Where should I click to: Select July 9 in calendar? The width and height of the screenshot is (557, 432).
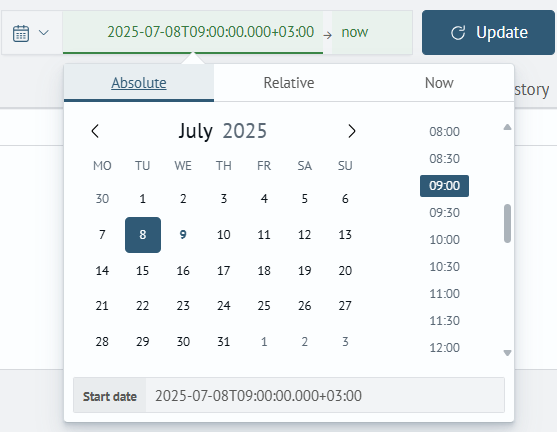coord(183,234)
